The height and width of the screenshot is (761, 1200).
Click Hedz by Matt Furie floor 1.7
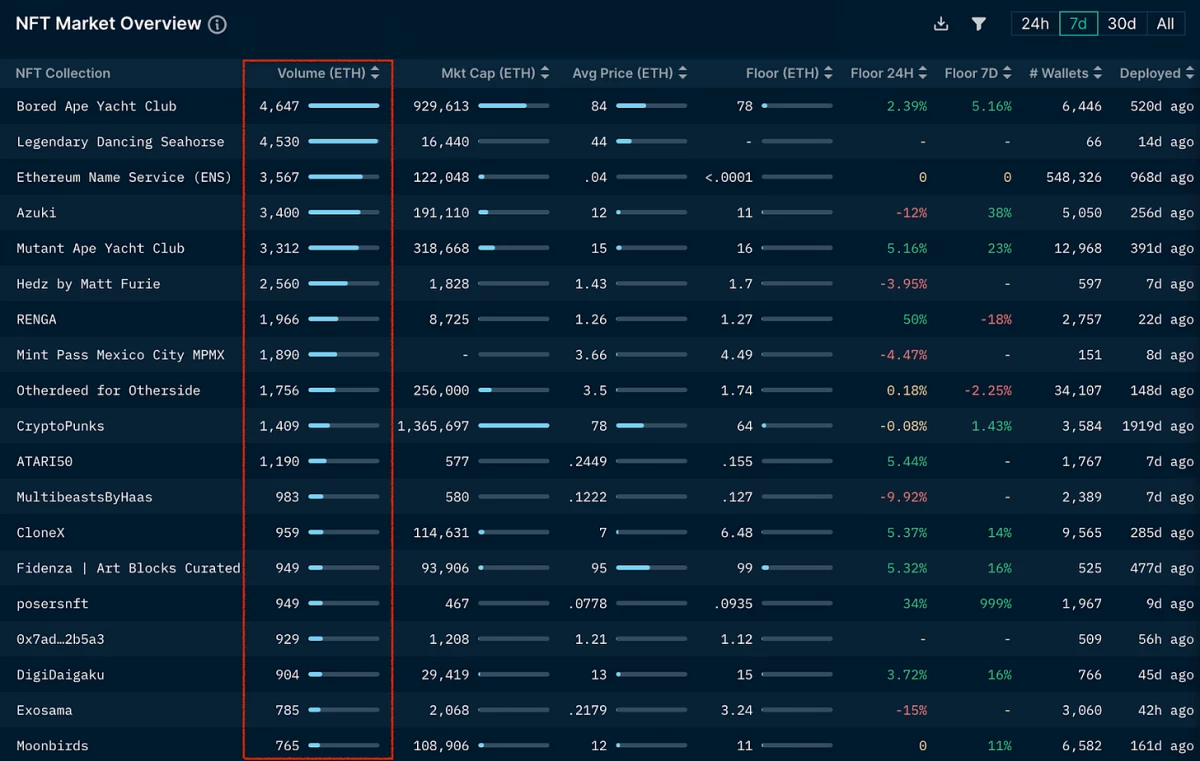point(740,284)
